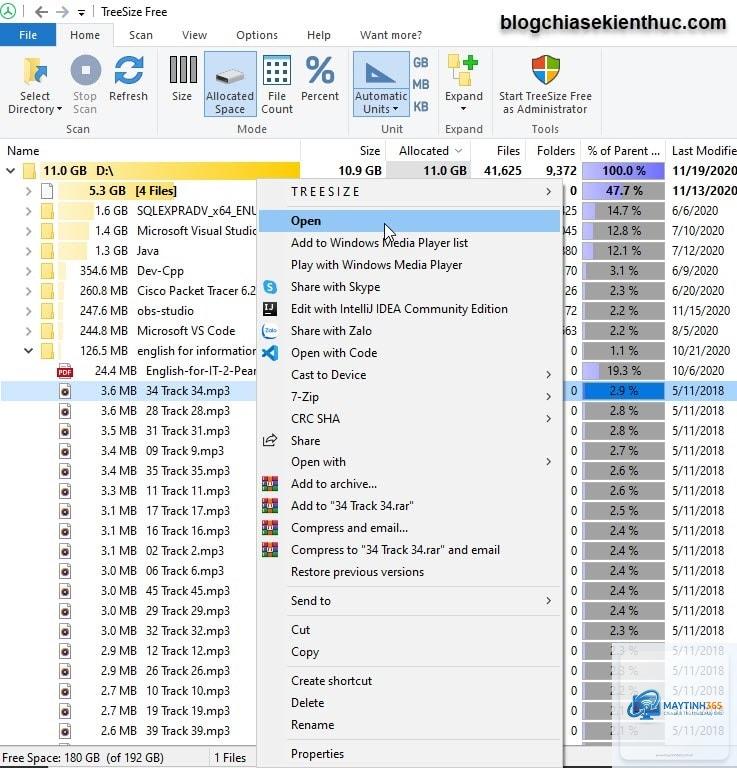Select the 39 Track 39.mp3 row
The height and width of the screenshot is (768, 737).
tap(128, 731)
